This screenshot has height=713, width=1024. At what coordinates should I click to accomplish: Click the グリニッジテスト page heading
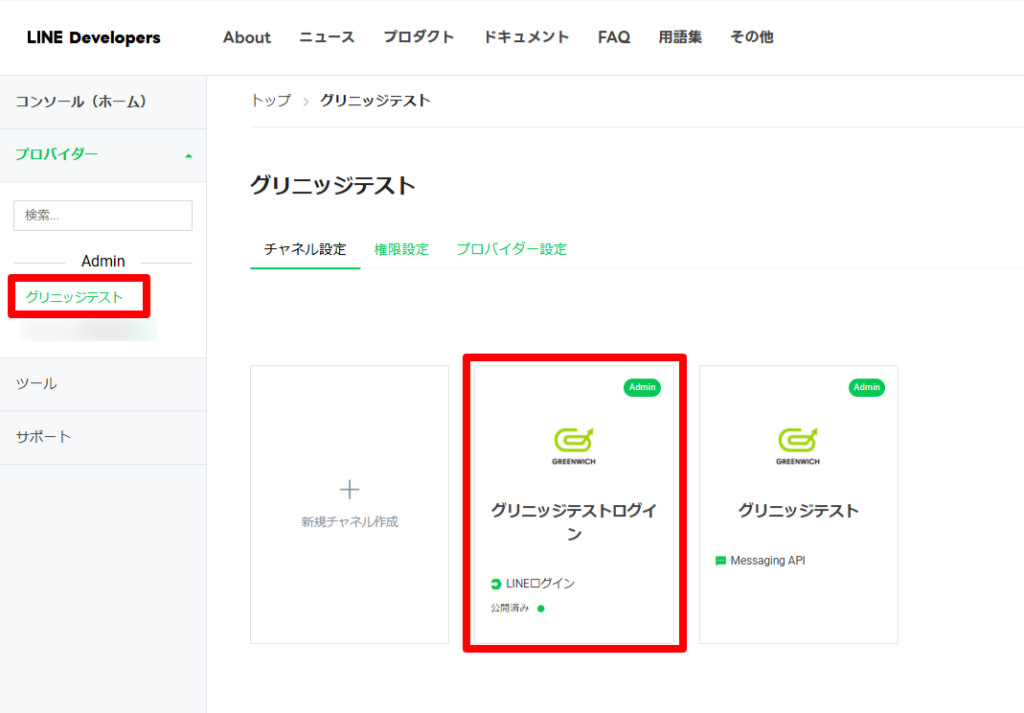click(332, 185)
